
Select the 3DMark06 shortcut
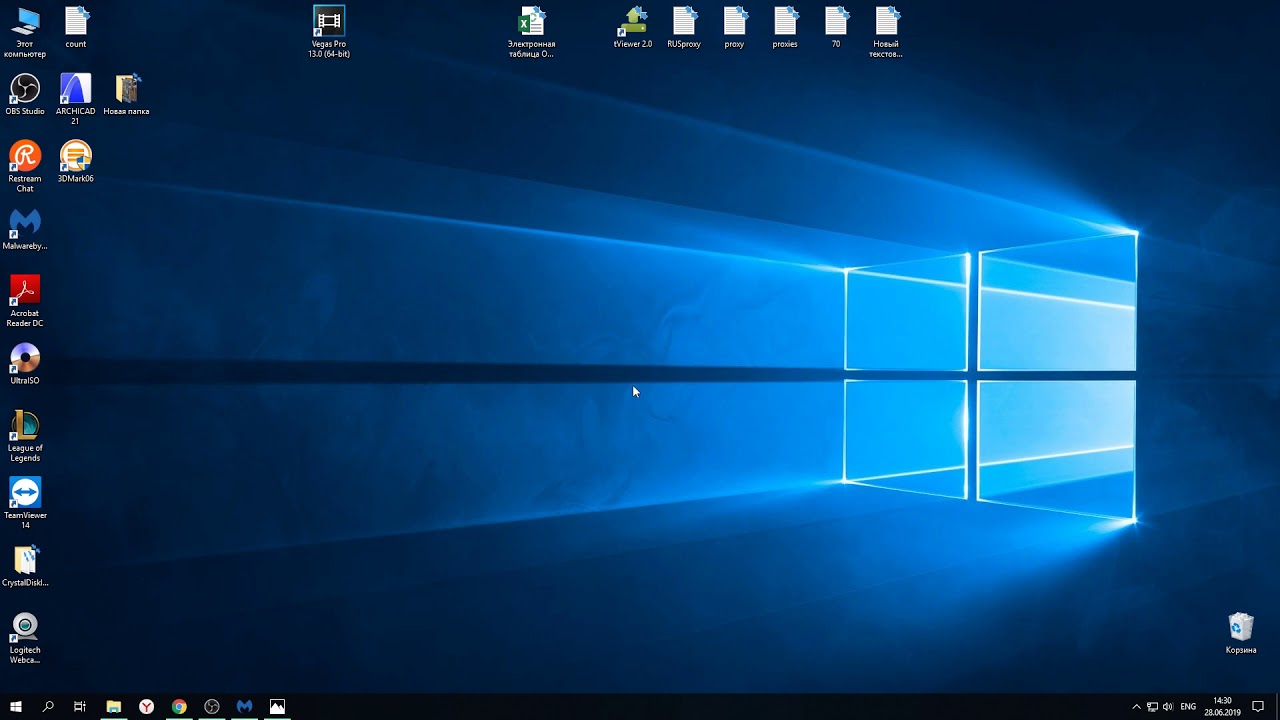(76, 162)
